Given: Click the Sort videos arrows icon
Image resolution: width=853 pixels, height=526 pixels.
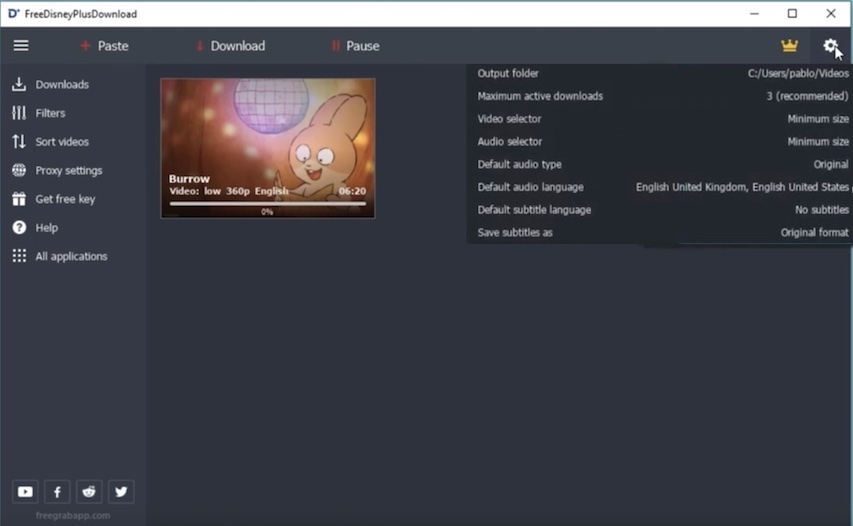Looking at the screenshot, I should (19, 141).
